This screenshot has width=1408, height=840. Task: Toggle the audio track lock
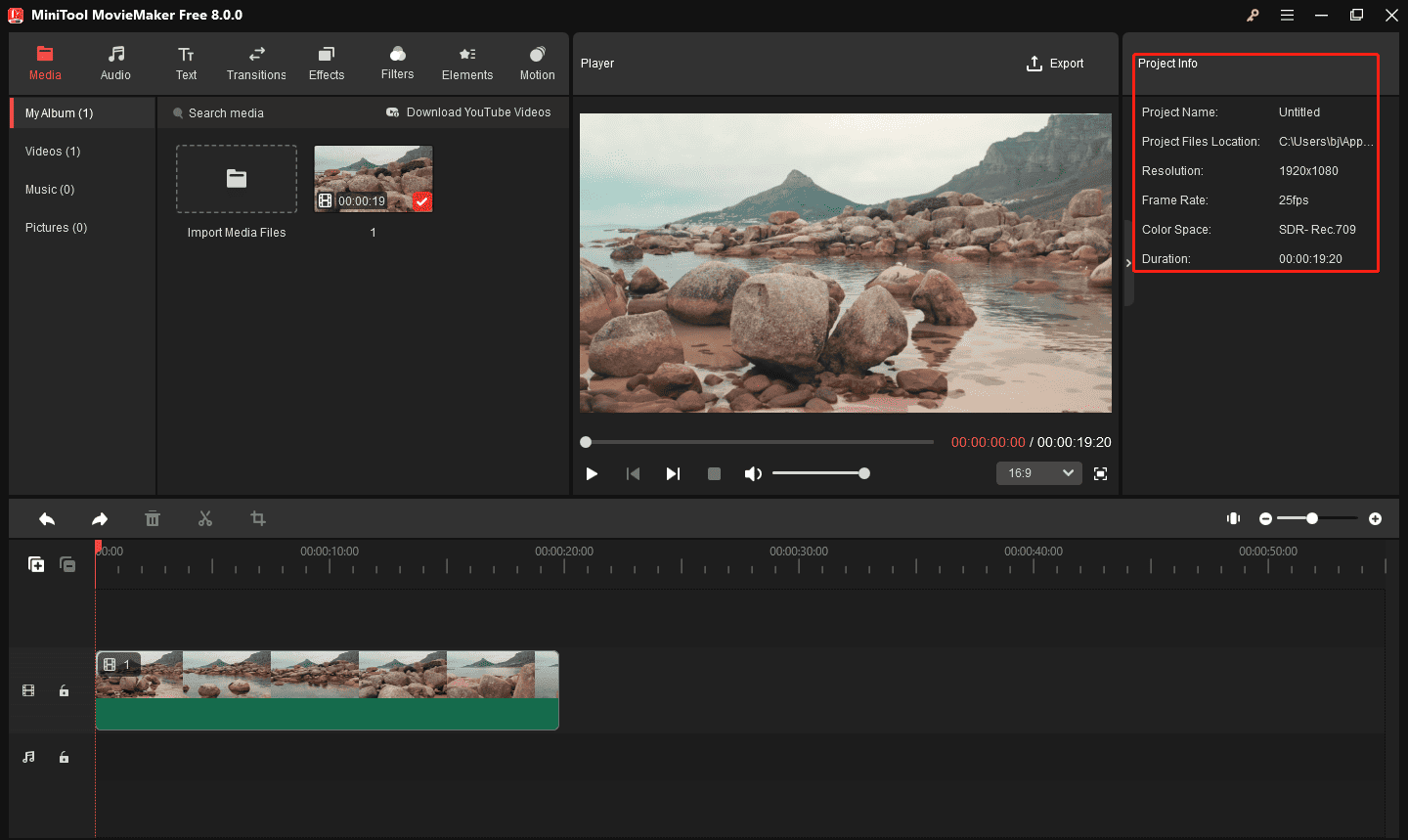pos(65,757)
